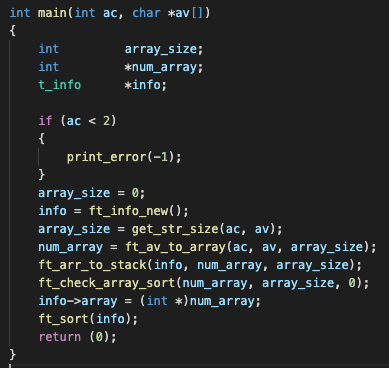Screen dimensions: 389x368
Task: Click the "(int *)" cast
Action: tap(164, 301)
